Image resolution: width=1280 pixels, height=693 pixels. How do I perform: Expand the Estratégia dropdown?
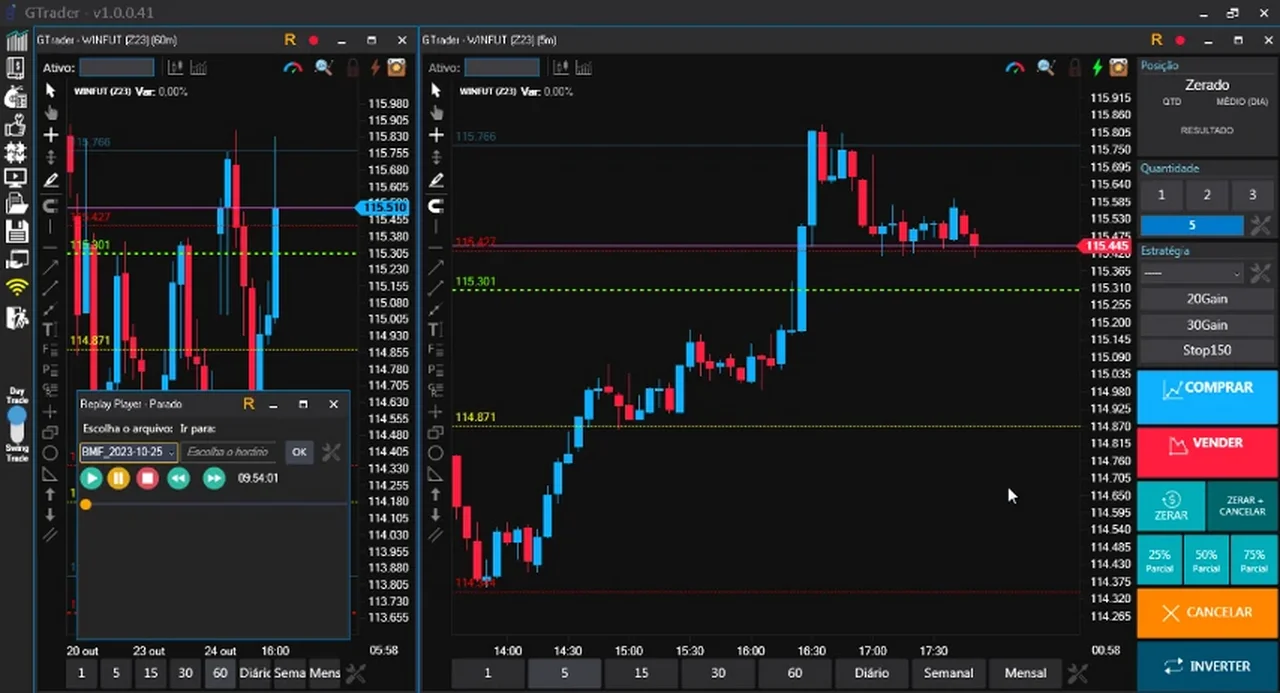(x=1192, y=273)
